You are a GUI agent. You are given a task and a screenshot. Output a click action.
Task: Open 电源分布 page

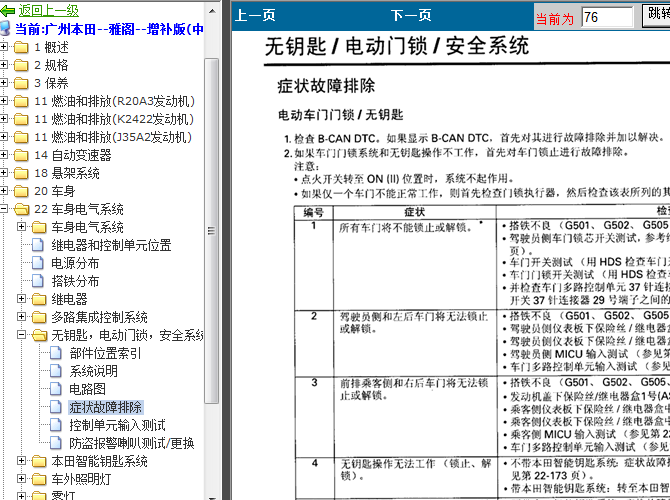pyautogui.click(x=75, y=263)
